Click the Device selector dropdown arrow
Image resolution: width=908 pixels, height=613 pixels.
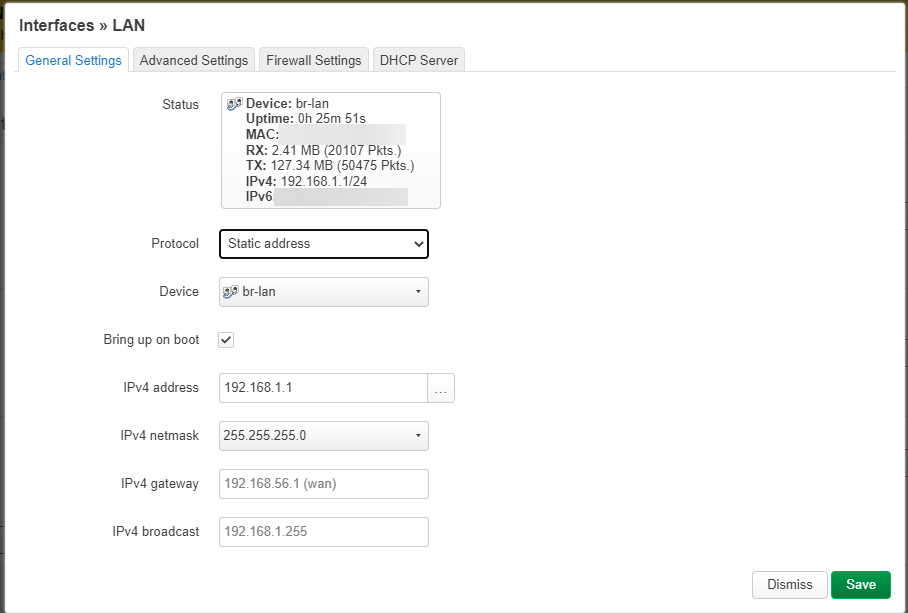418,291
